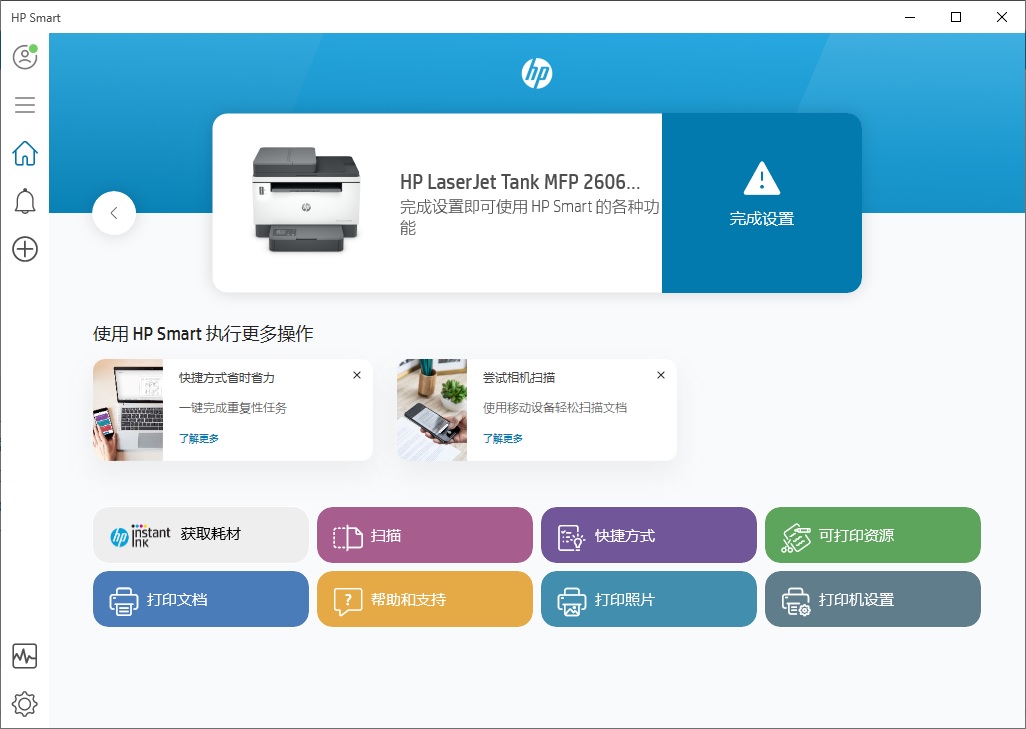The height and width of the screenshot is (729, 1026).
Task: Select the Home house icon in sidebar
Action: (x=23, y=152)
